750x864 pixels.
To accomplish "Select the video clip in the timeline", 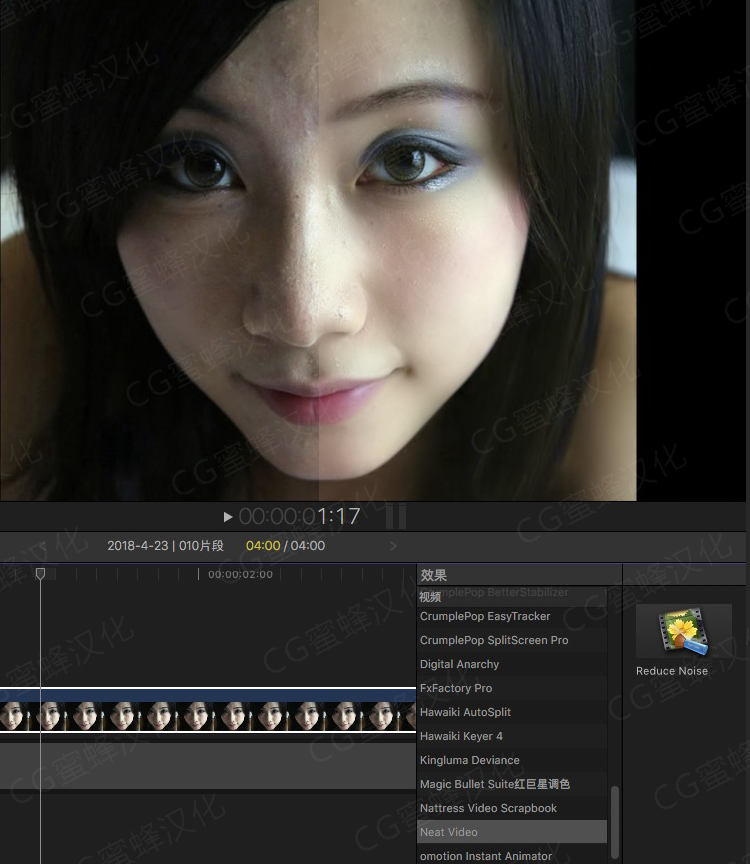I will coord(208,710).
